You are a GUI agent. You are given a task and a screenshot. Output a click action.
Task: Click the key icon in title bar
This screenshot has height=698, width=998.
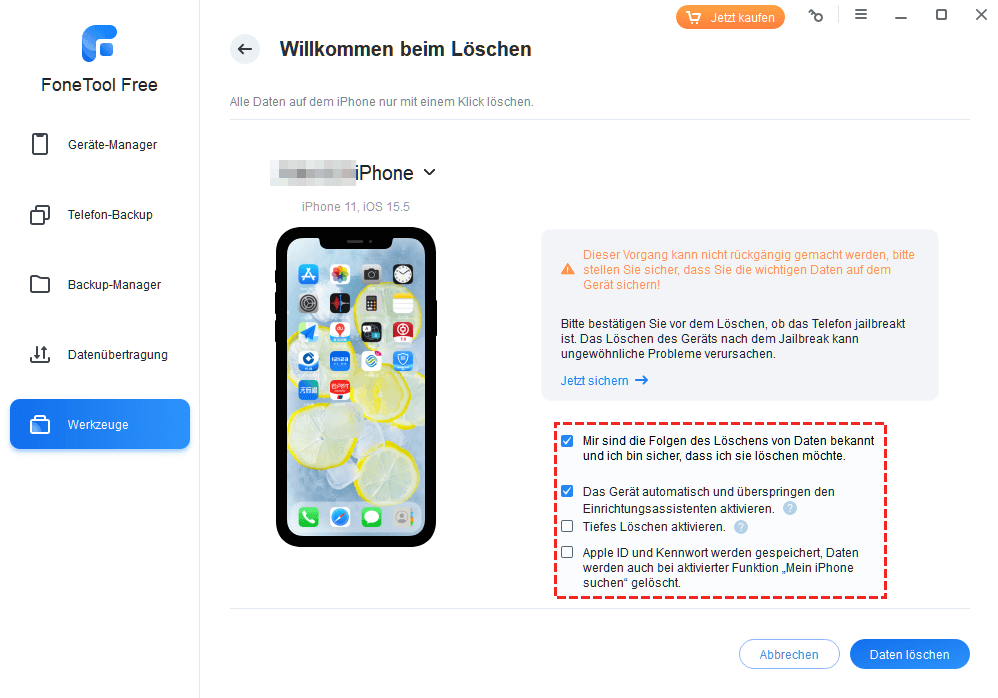coord(816,15)
